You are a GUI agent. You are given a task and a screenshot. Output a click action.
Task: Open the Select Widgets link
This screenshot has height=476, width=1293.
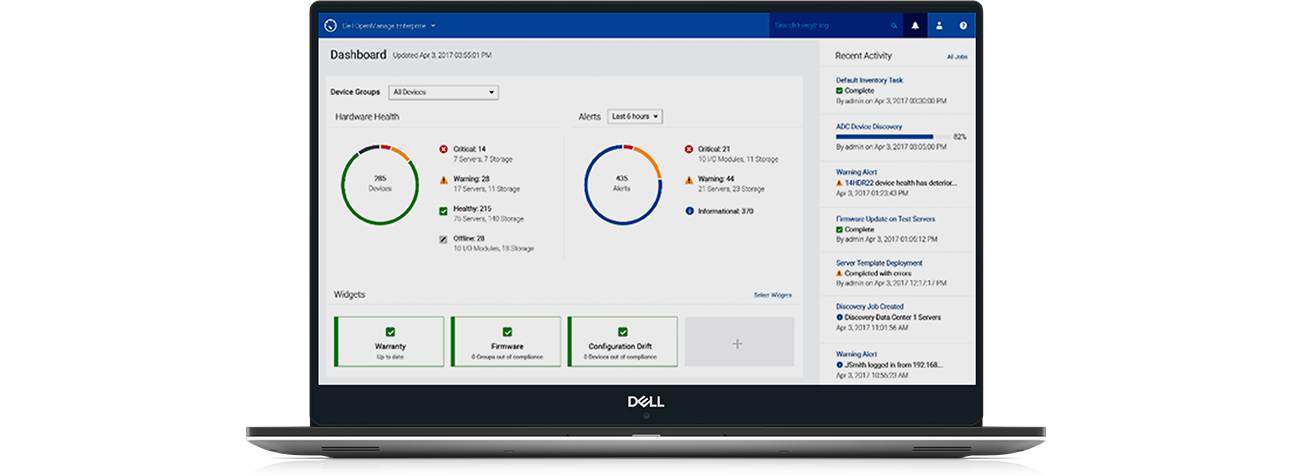click(x=773, y=295)
